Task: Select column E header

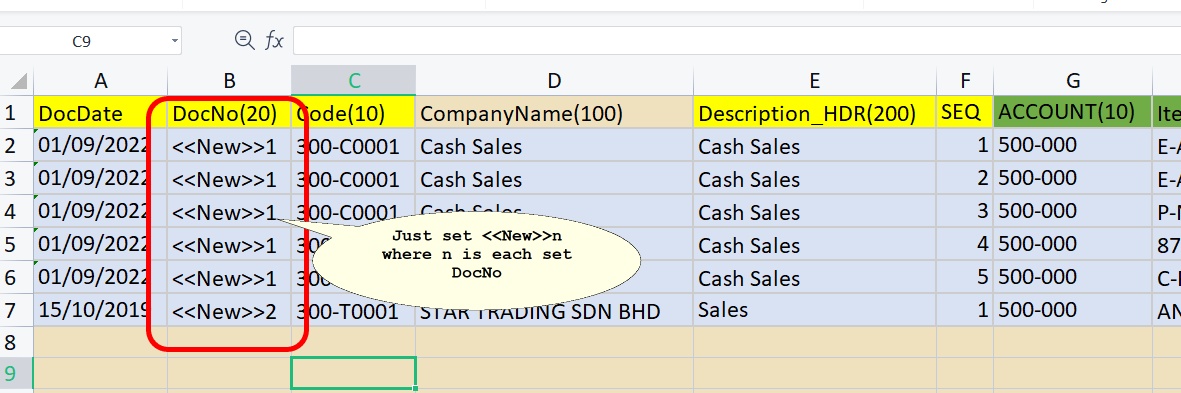Action: coord(814,81)
